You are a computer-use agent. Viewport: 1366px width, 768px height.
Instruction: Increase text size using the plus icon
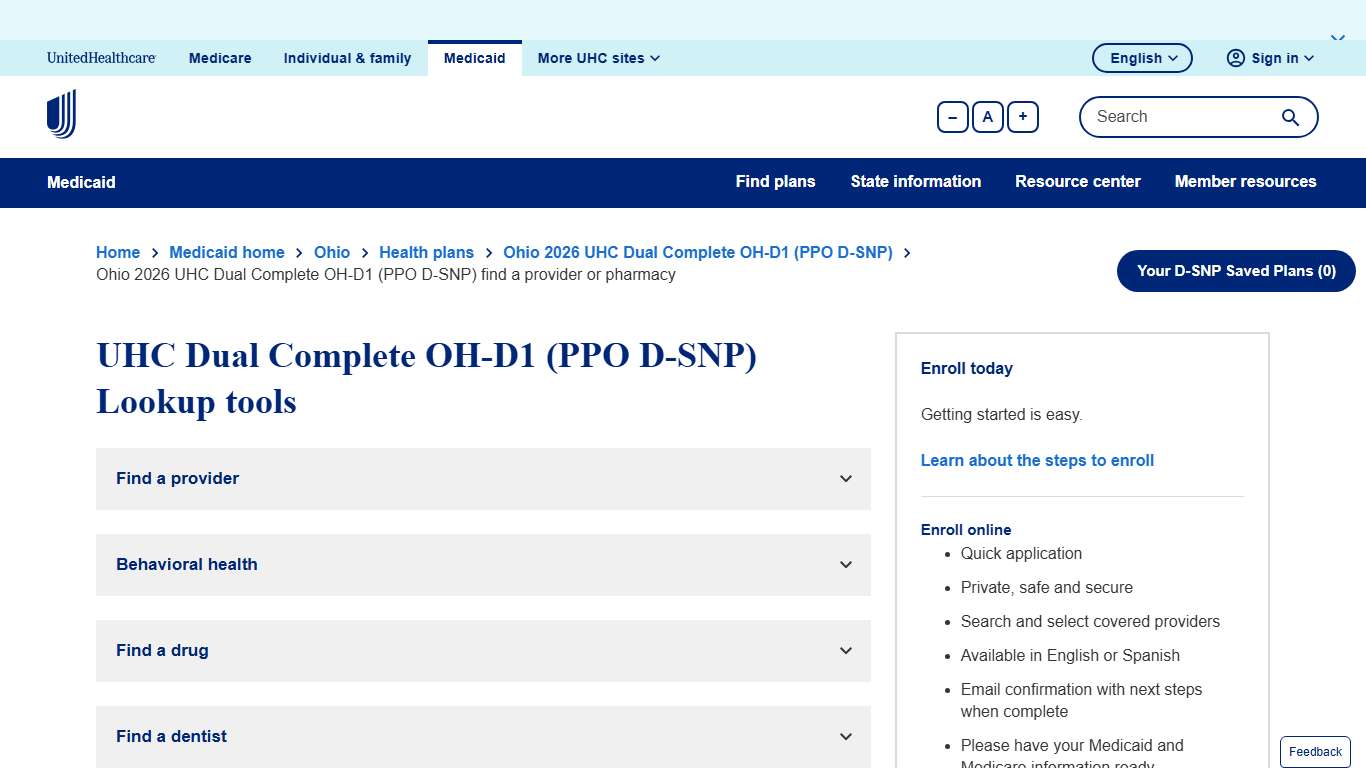(x=1022, y=117)
